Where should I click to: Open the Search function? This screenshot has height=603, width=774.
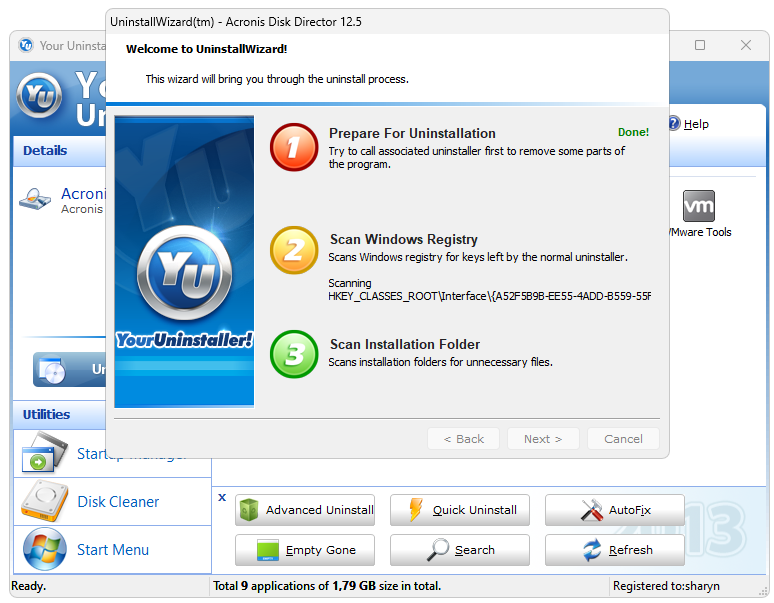pyautogui.click(x=460, y=550)
